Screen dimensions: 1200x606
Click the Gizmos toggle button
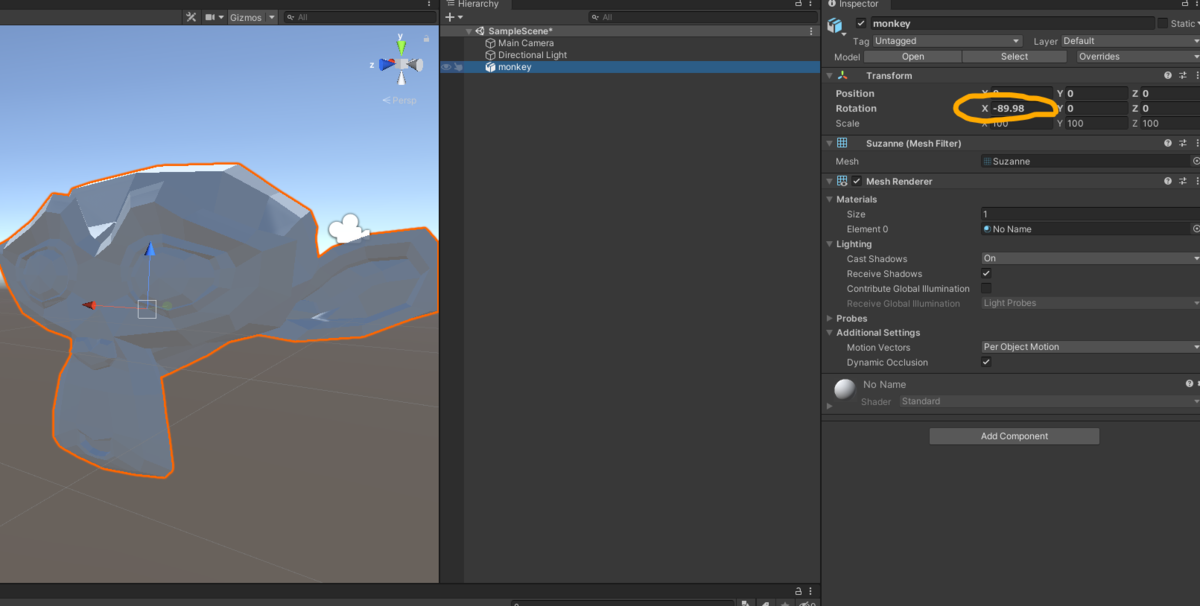(246, 17)
